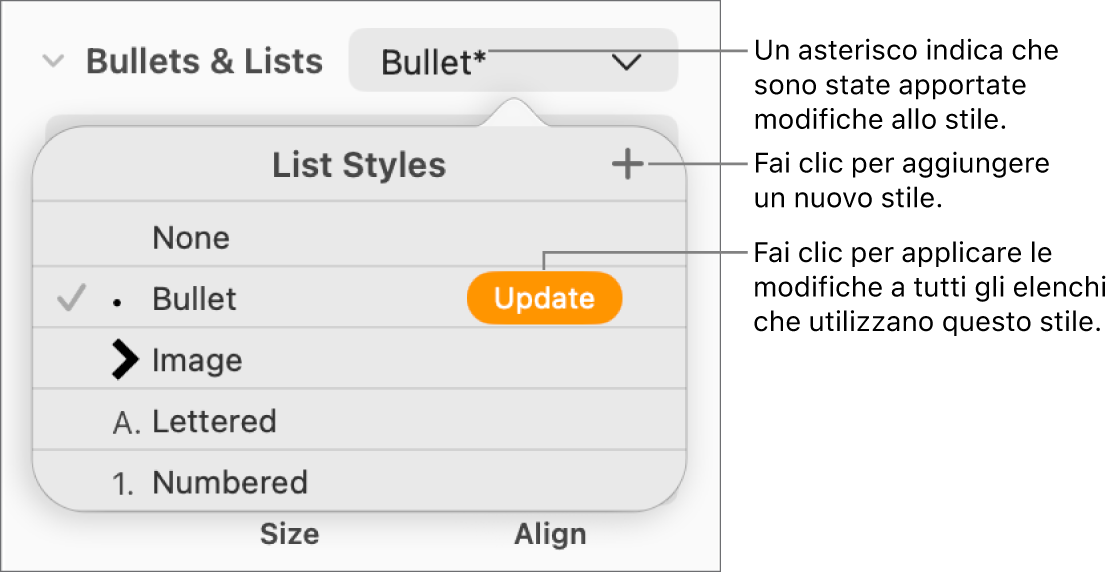This screenshot has height=572, width=1117.
Task: Click the small bullet dot marker icon
Action: coord(118,301)
